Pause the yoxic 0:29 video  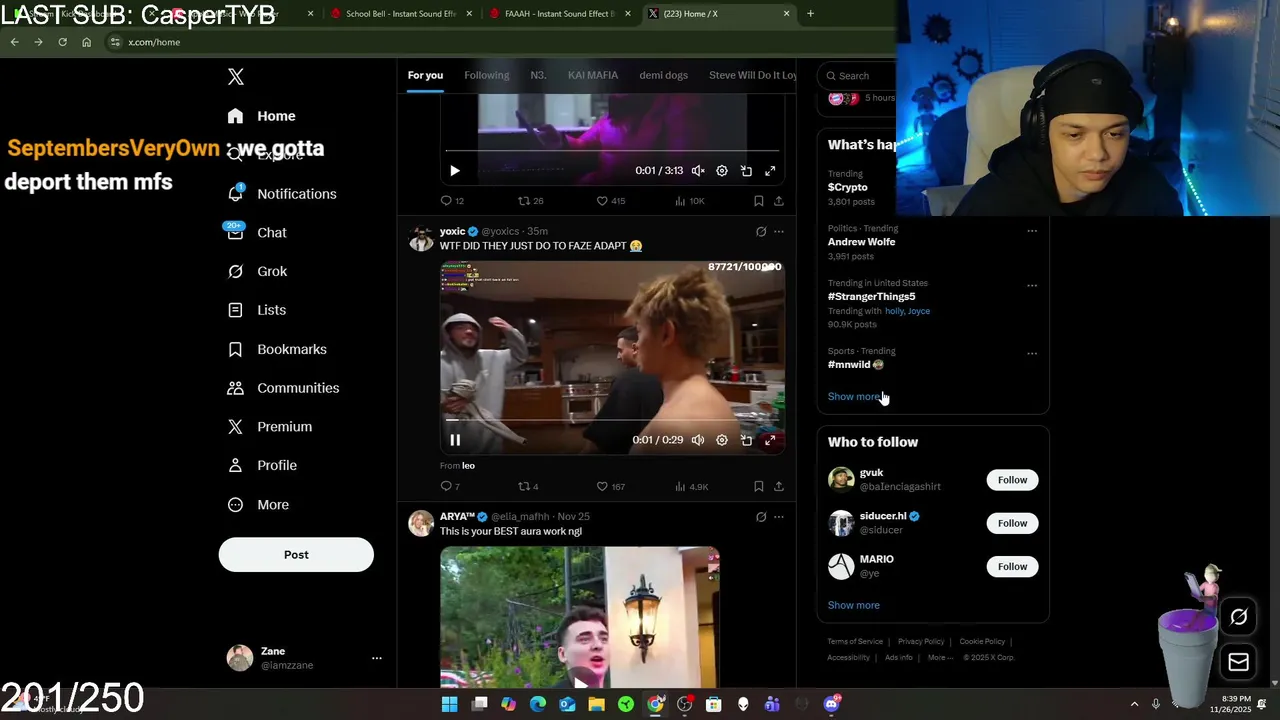click(454, 440)
